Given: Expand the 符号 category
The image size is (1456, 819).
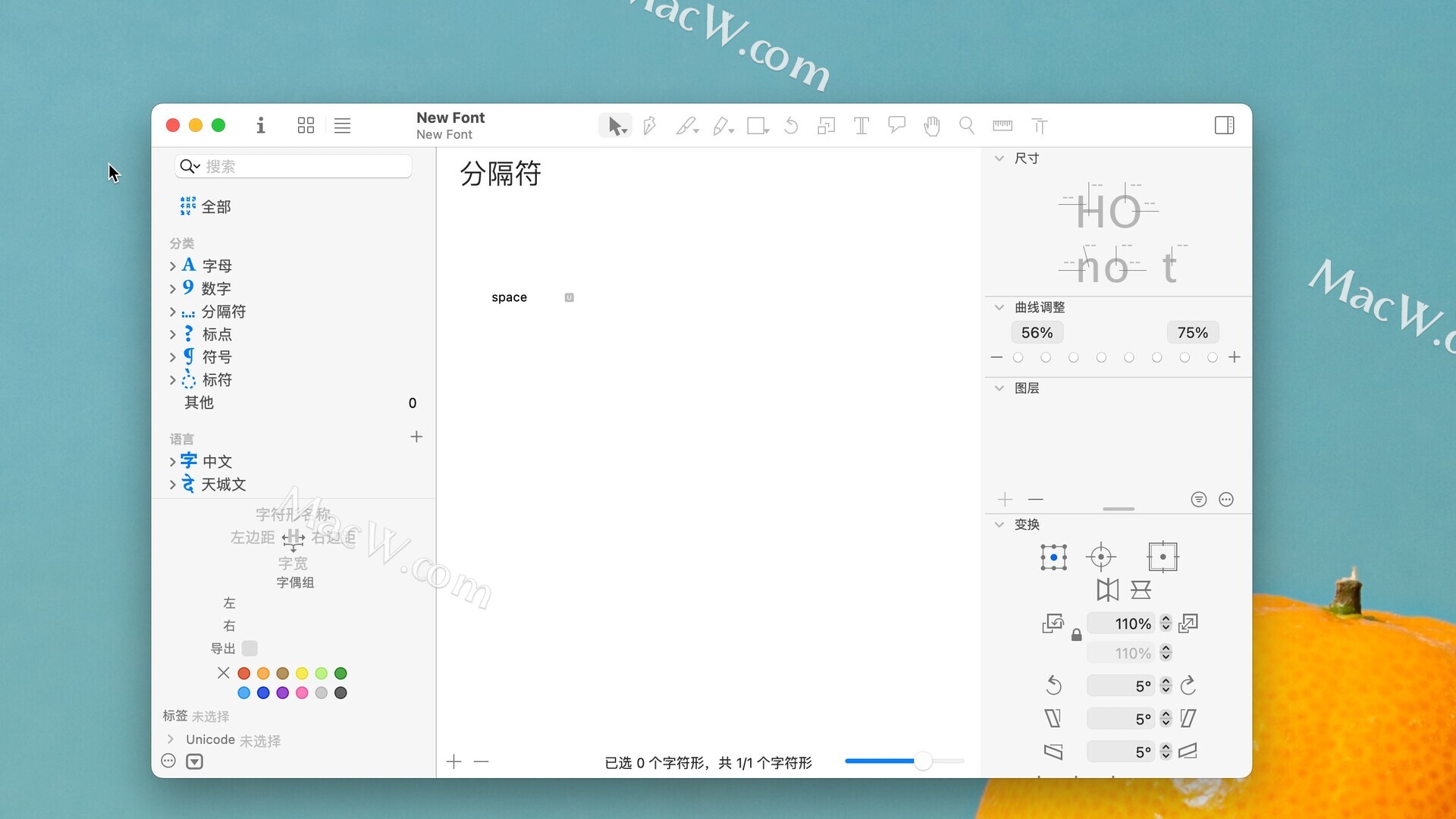Looking at the screenshot, I should coord(173,357).
